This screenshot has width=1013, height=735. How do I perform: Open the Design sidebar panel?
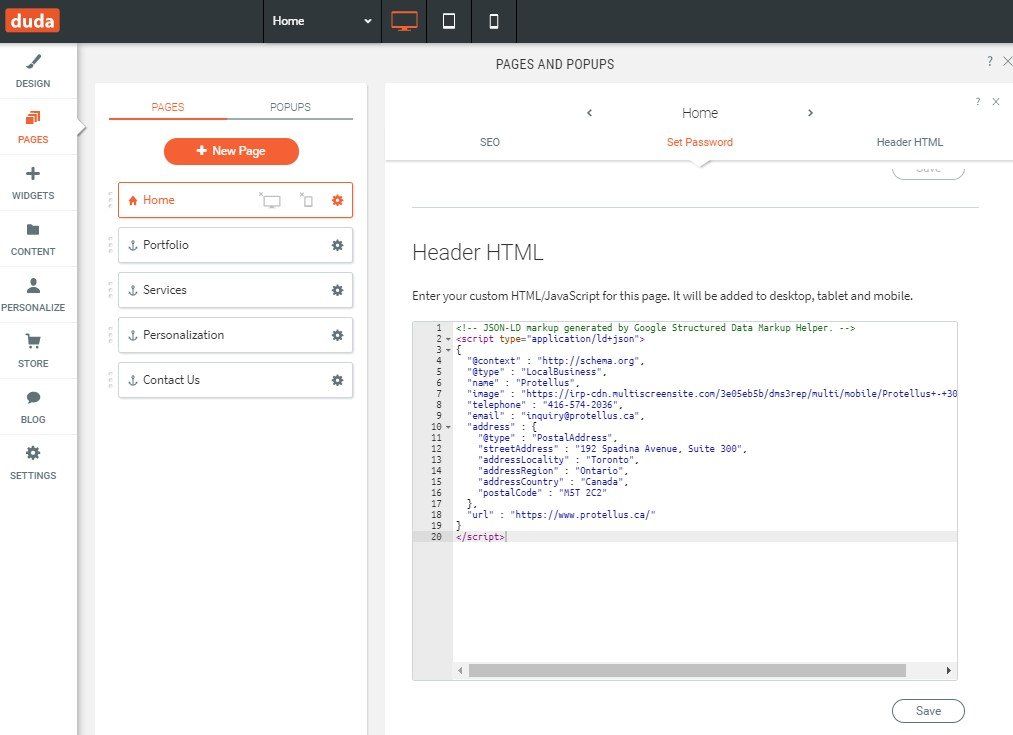tap(33, 71)
